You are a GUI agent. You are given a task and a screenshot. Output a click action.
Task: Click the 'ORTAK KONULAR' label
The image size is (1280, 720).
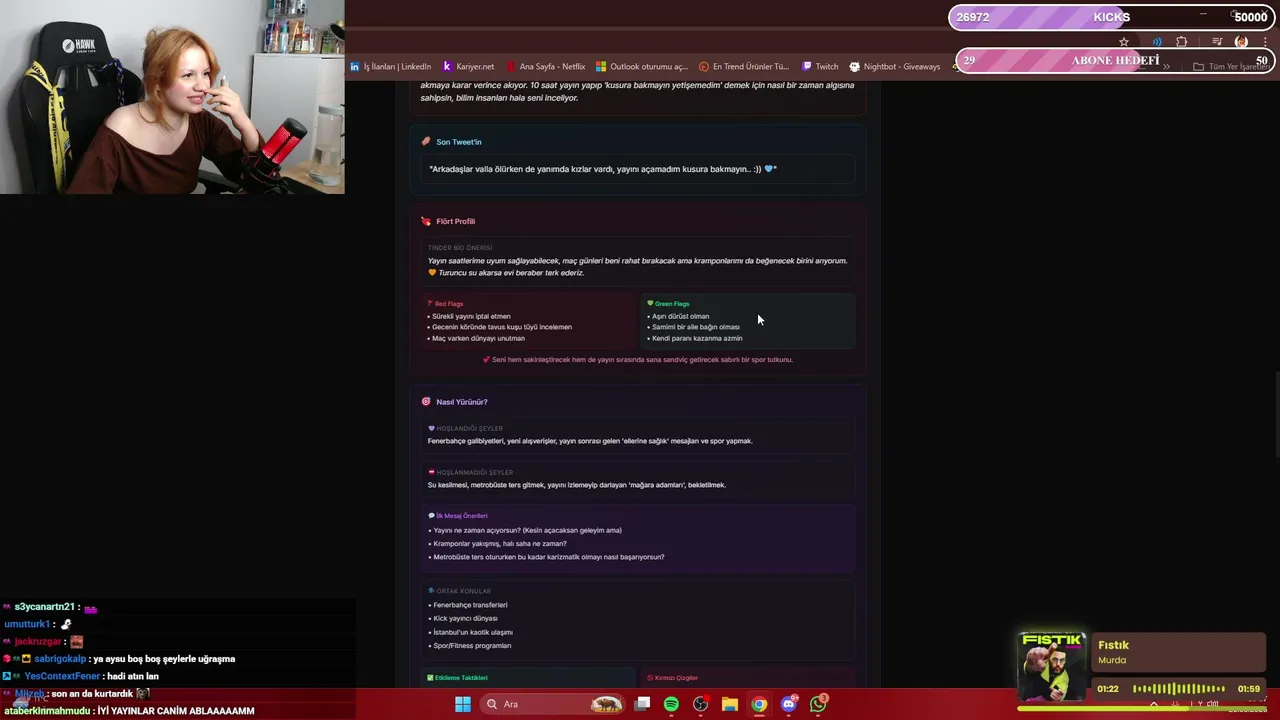(463, 591)
